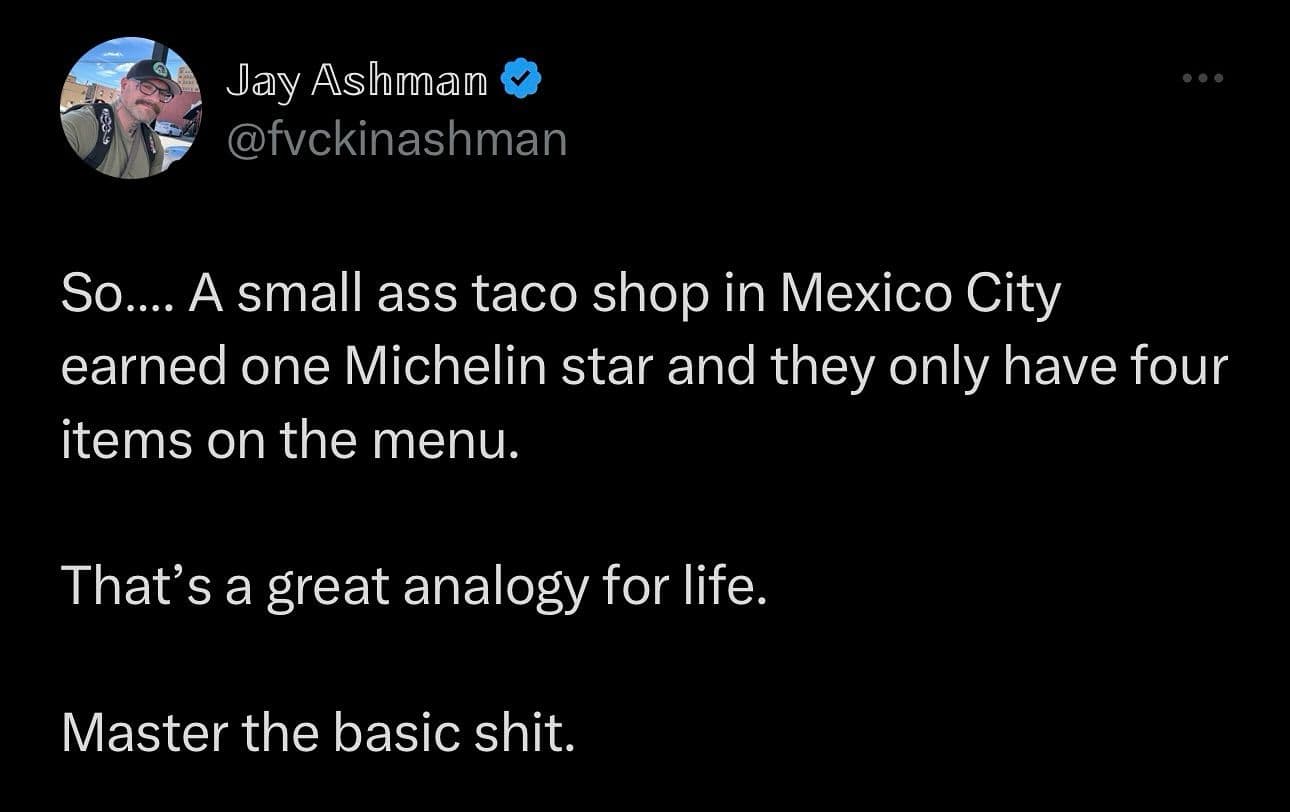Select the line "Master the basic shit."
The image size is (1290, 812).
click(319, 732)
